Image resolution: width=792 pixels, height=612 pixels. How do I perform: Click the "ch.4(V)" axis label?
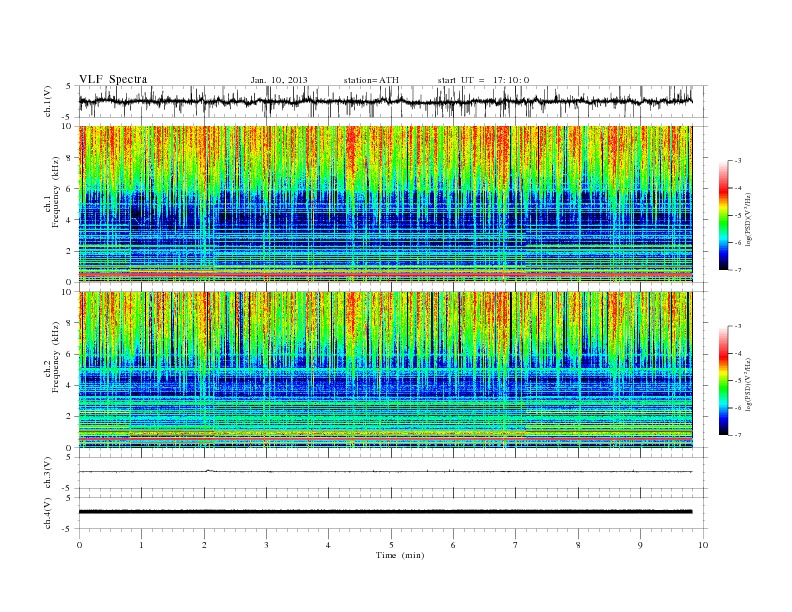[x=47, y=513]
